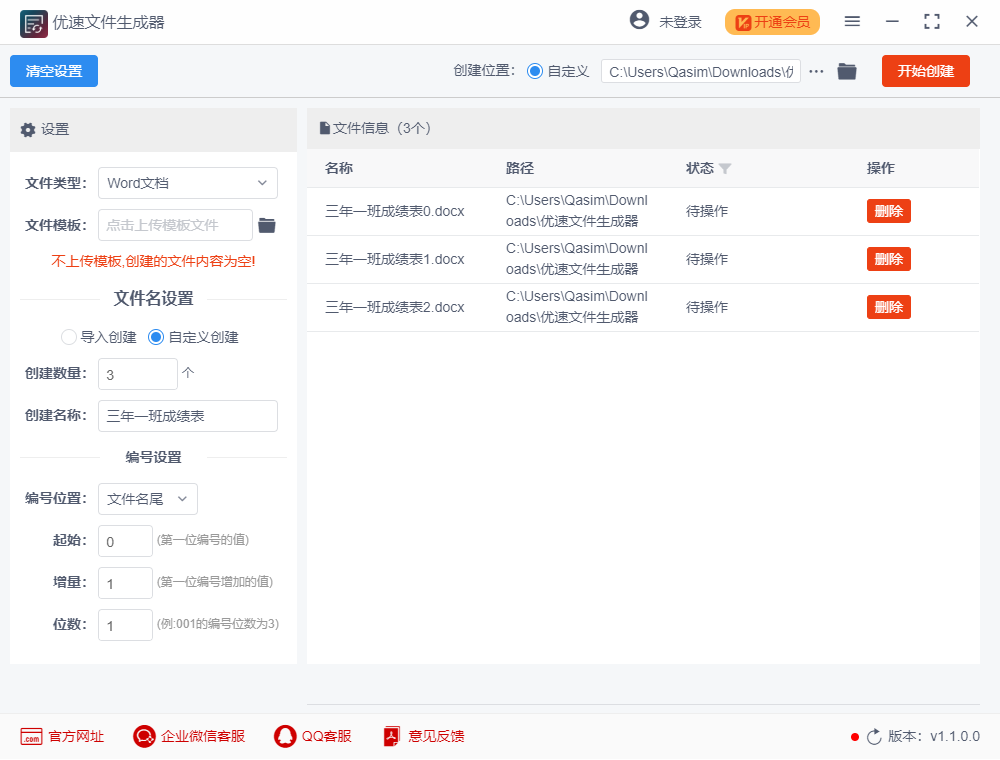This screenshot has height=760, width=1000.
Task: Click 开通会员 in the title bar
Action: point(772,21)
